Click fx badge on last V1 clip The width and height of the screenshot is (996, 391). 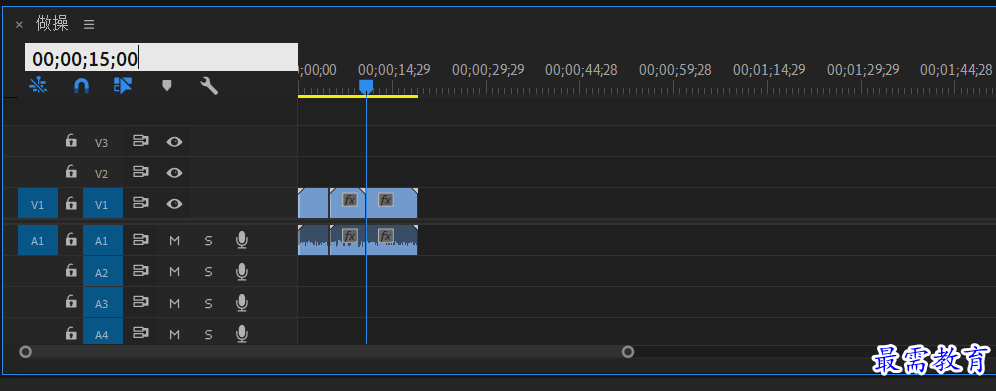click(386, 200)
